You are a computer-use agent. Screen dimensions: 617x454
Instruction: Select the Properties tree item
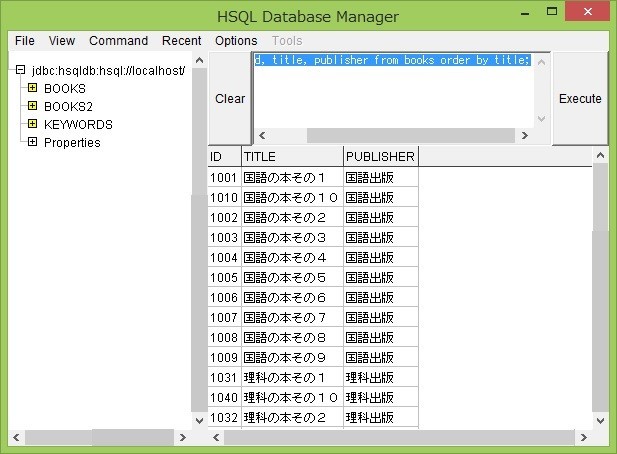pyautogui.click(x=72, y=142)
